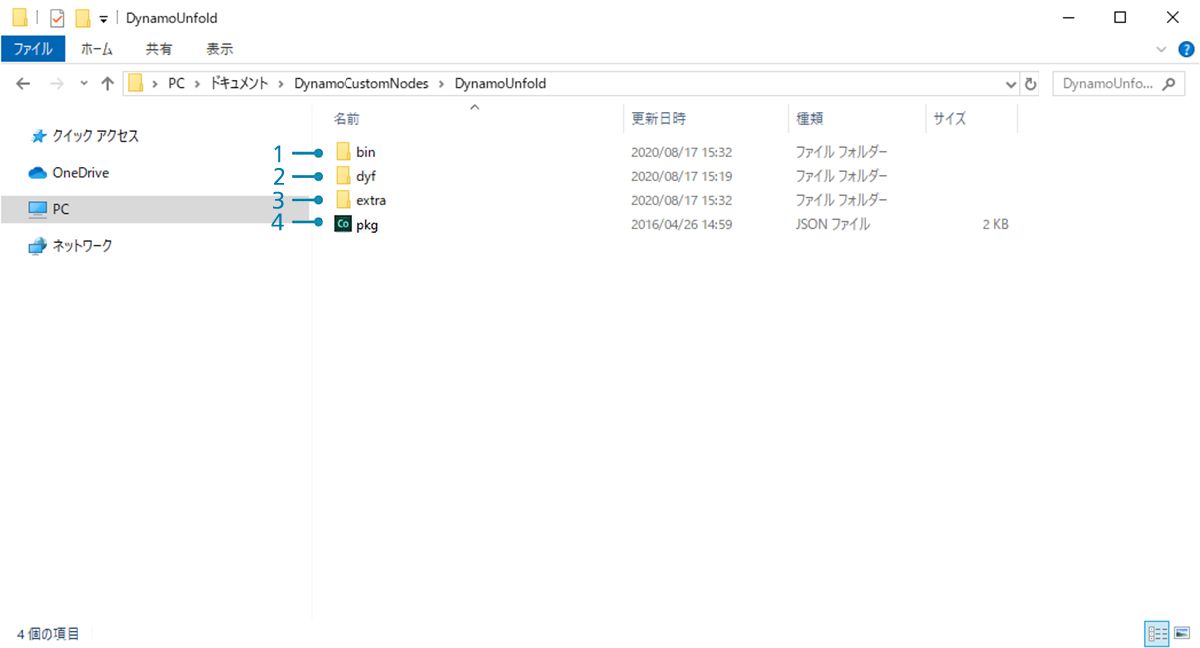Click the extra folder icon
This screenshot has width=1200, height=648.
click(343, 200)
